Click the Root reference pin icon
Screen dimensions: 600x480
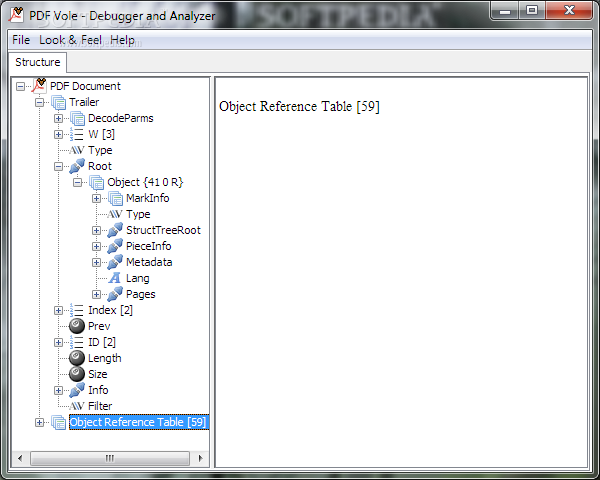(77, 166)
